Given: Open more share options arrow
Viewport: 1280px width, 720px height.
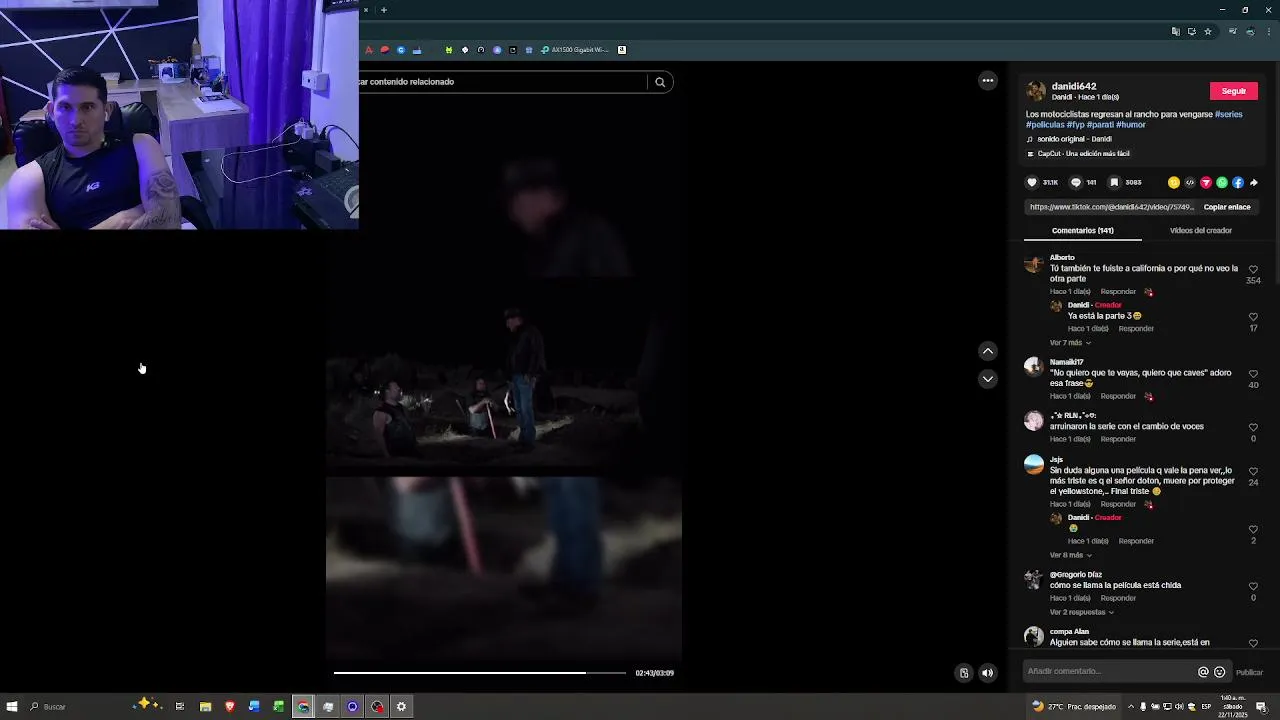Looking at the screenshot, I should point(1254,183).
